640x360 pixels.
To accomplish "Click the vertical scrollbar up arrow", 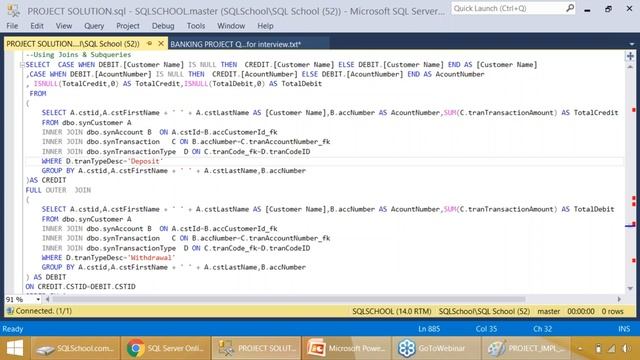I will point(630,67).
